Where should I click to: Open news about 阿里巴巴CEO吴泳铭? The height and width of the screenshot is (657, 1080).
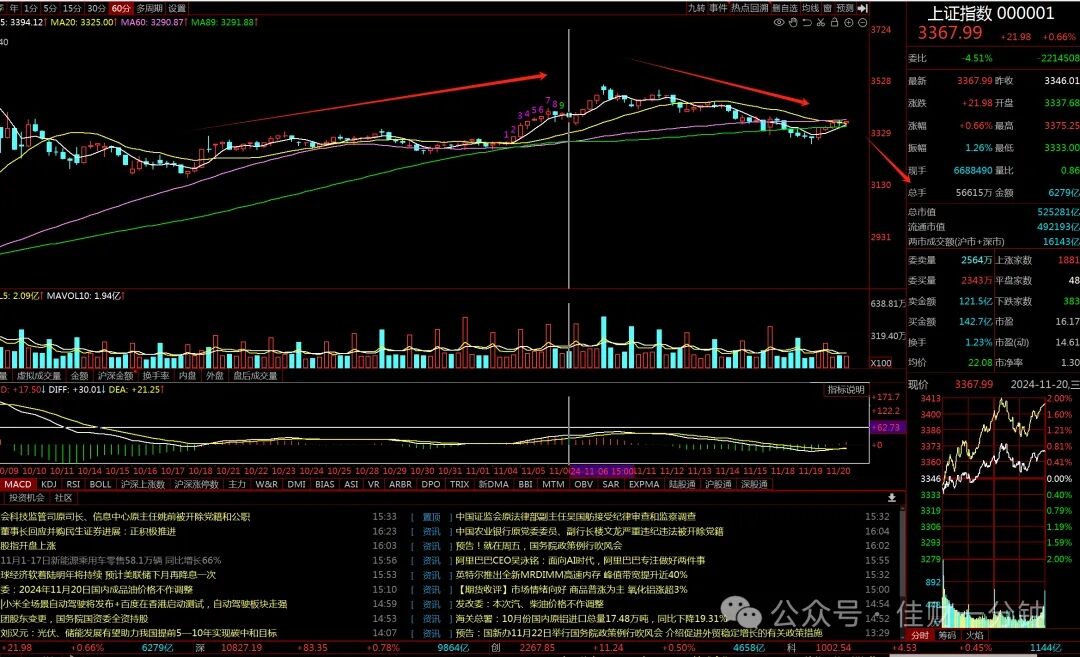coord(580,561)
